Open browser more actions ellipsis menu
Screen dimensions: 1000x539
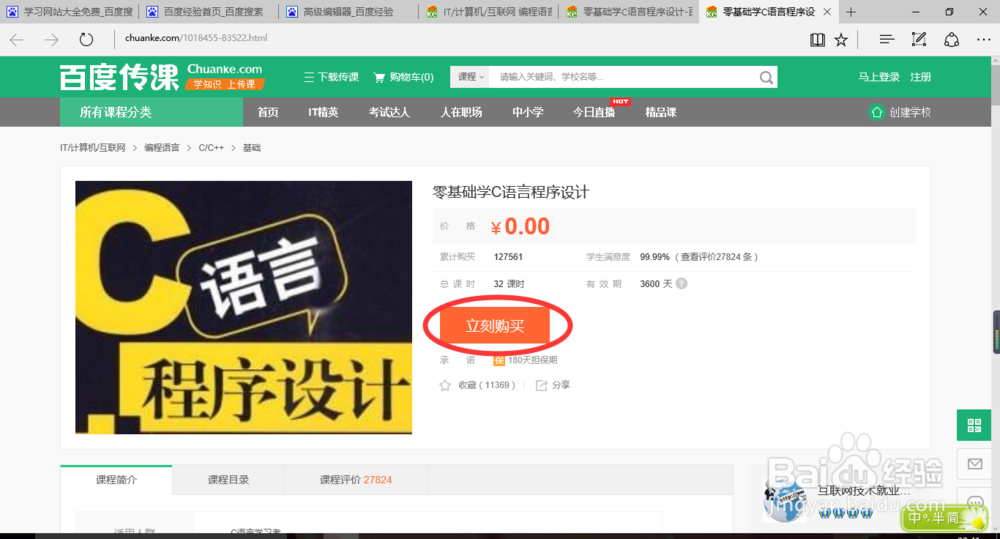tap(983, 40)
